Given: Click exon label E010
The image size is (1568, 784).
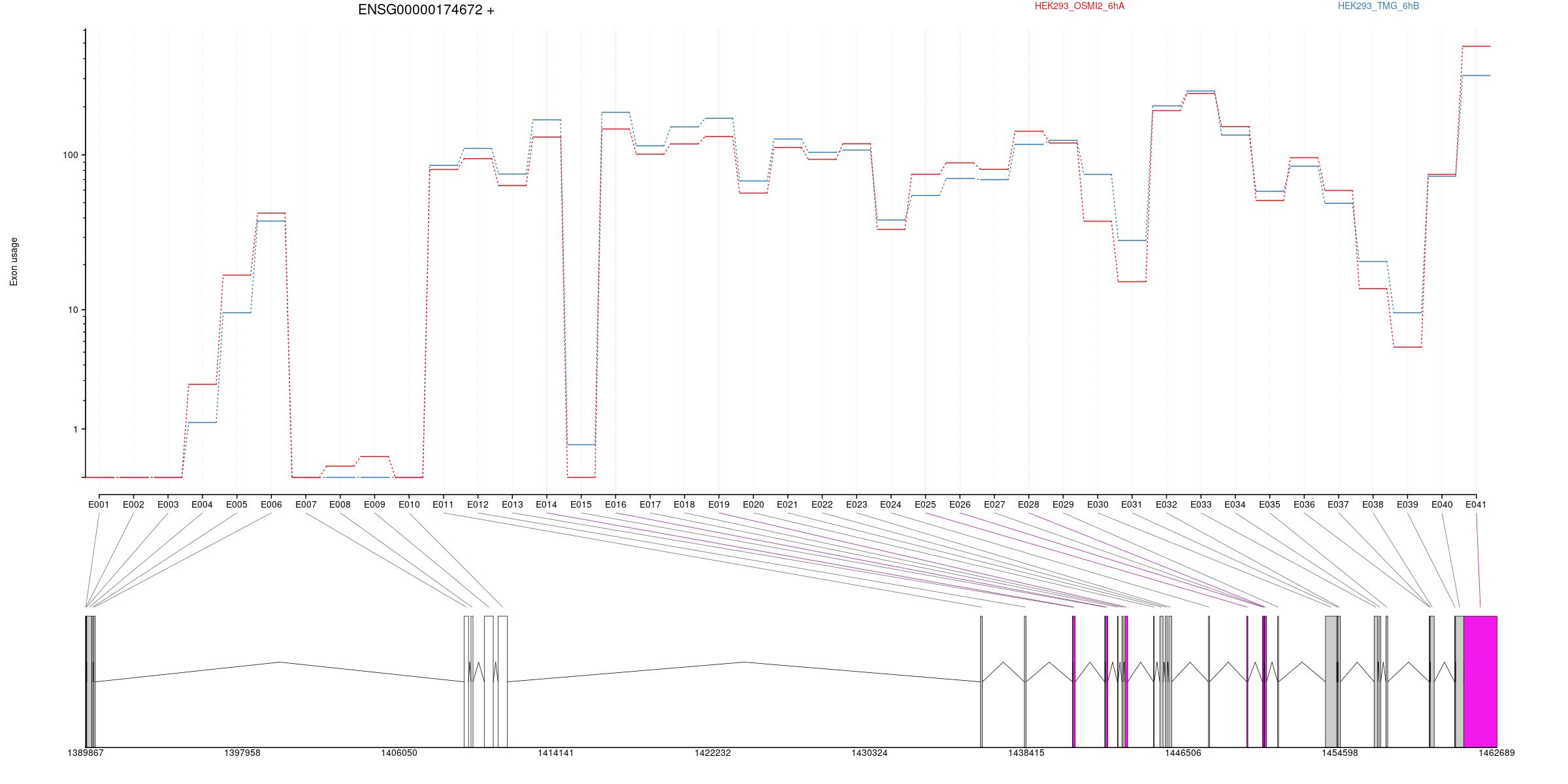Looking at the screenshot, I should click(409, 504).
